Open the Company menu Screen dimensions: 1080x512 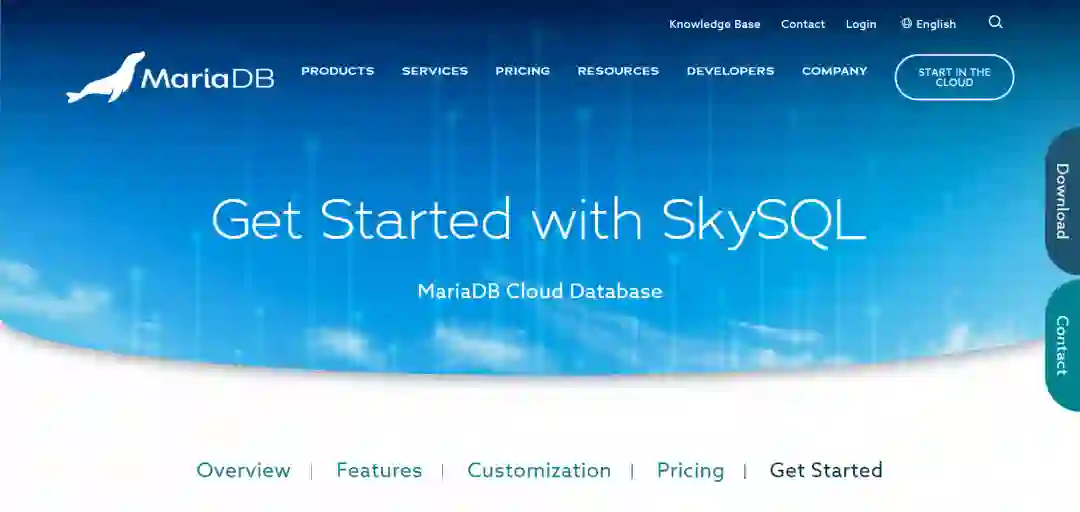coord(835,71)
